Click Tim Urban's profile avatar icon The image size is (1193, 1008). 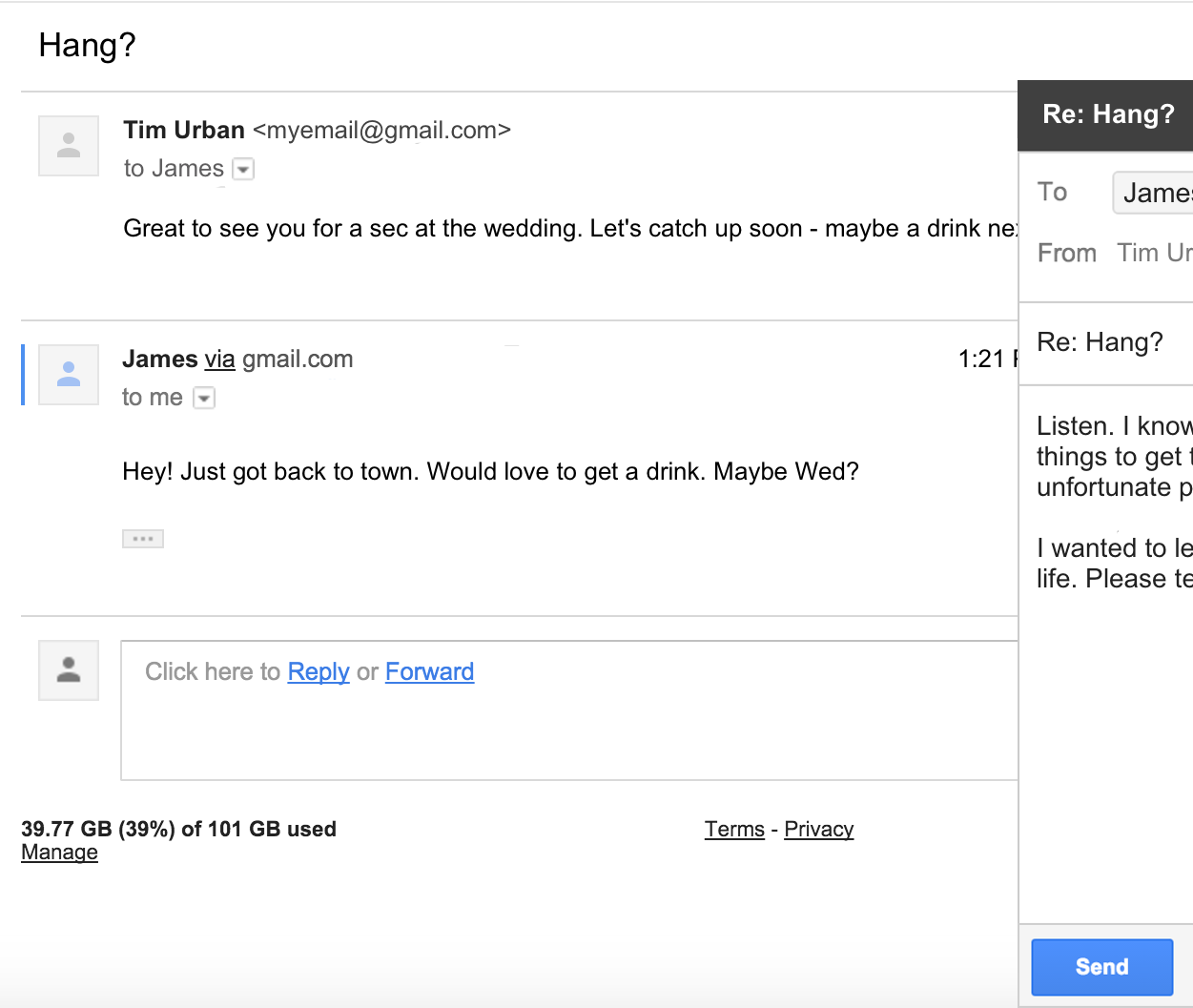(x=69, y=146)
